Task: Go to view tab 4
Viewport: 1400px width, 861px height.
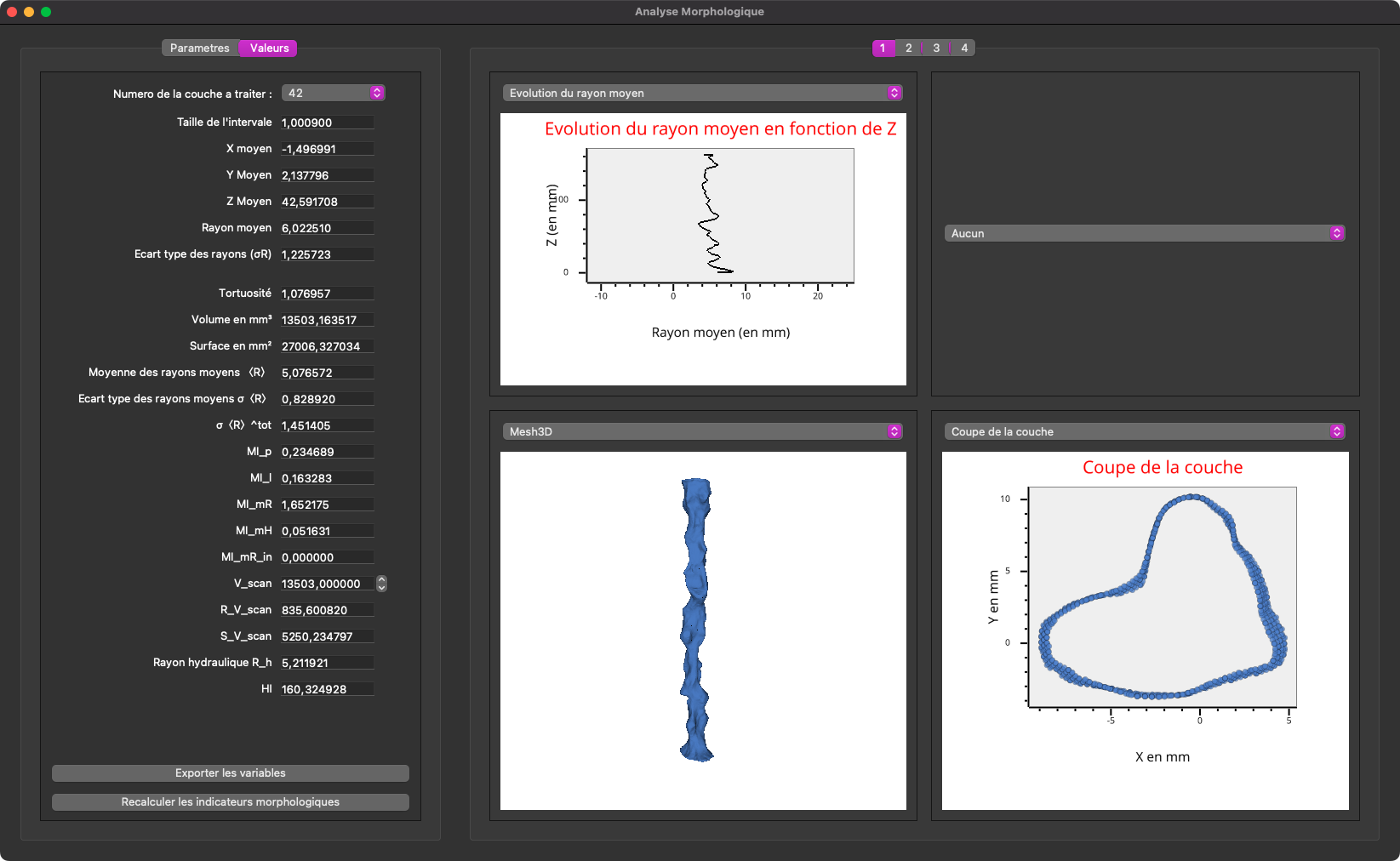Action: click(964, 48)
